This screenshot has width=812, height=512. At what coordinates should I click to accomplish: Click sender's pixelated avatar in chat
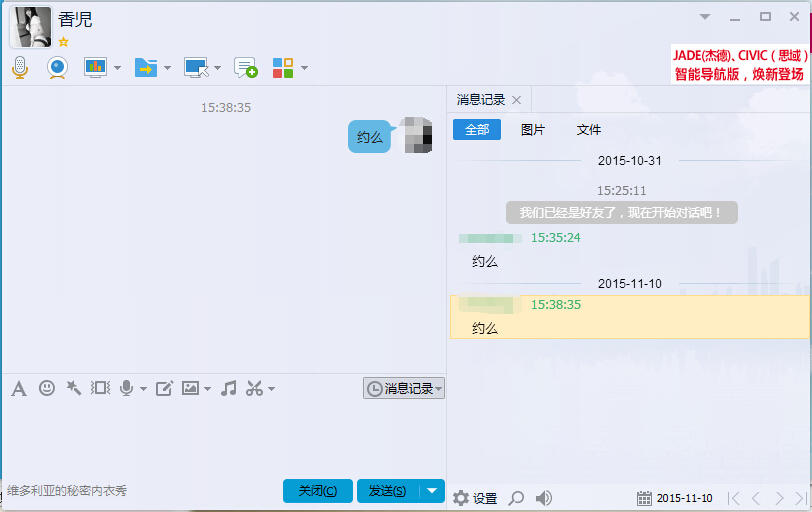(x=418, y=135)
